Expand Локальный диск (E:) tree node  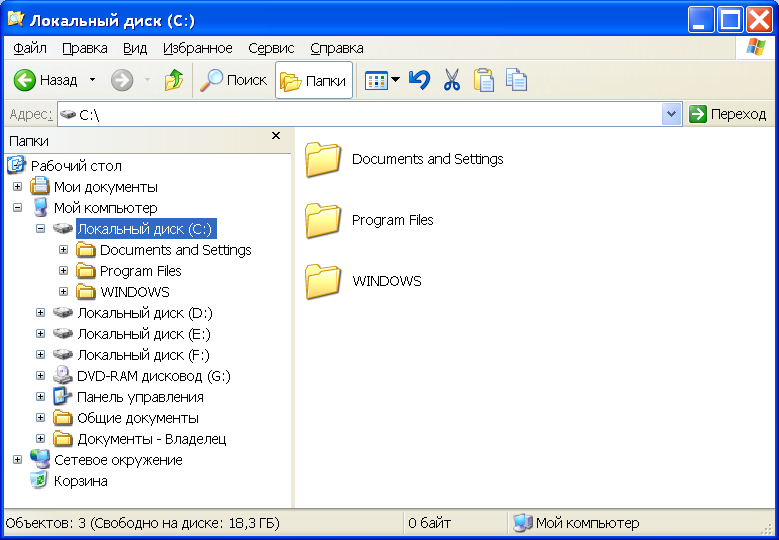click(x=41, y=333)
